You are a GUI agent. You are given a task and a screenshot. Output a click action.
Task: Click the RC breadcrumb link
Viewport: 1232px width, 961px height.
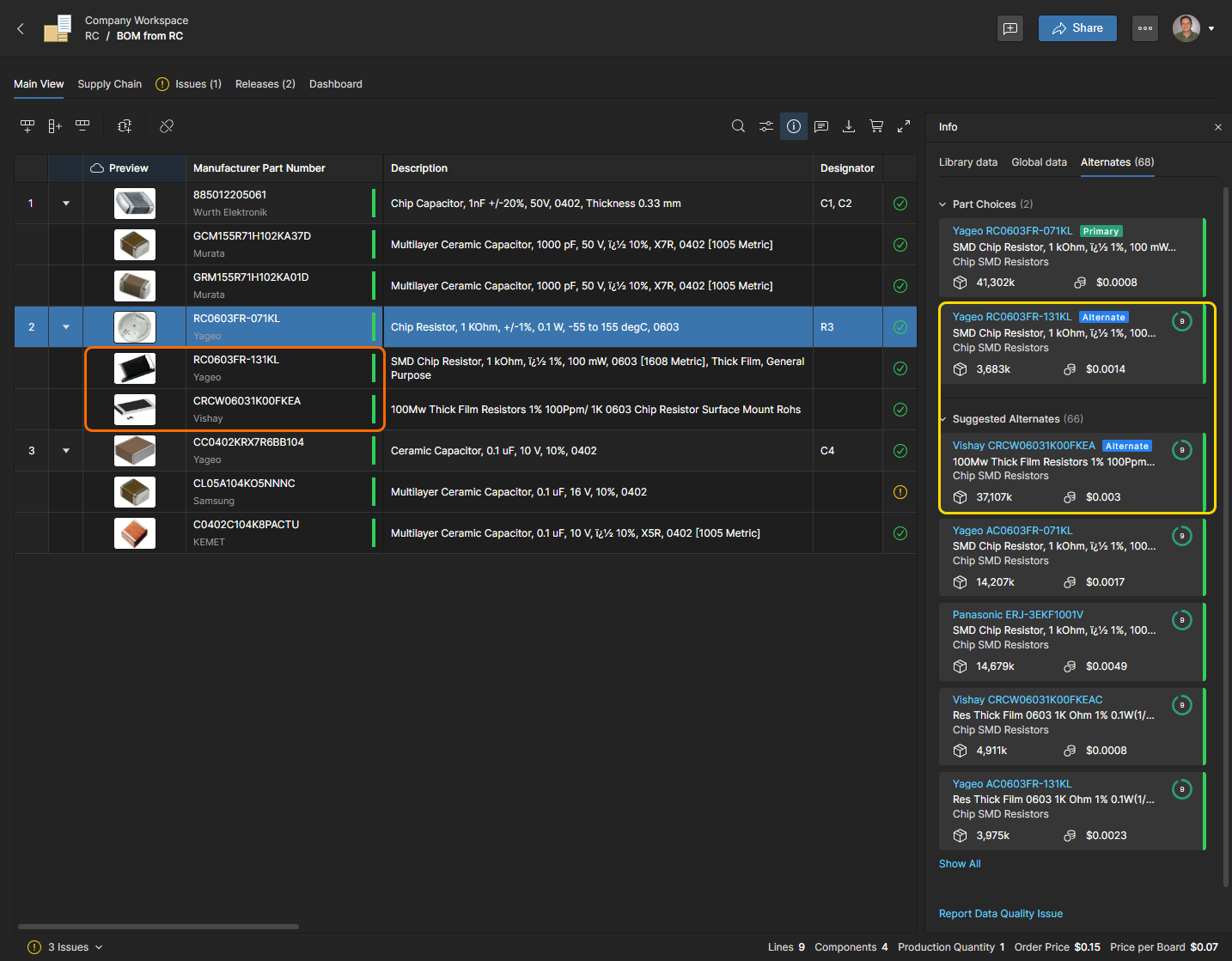click(x=92, y=36)
